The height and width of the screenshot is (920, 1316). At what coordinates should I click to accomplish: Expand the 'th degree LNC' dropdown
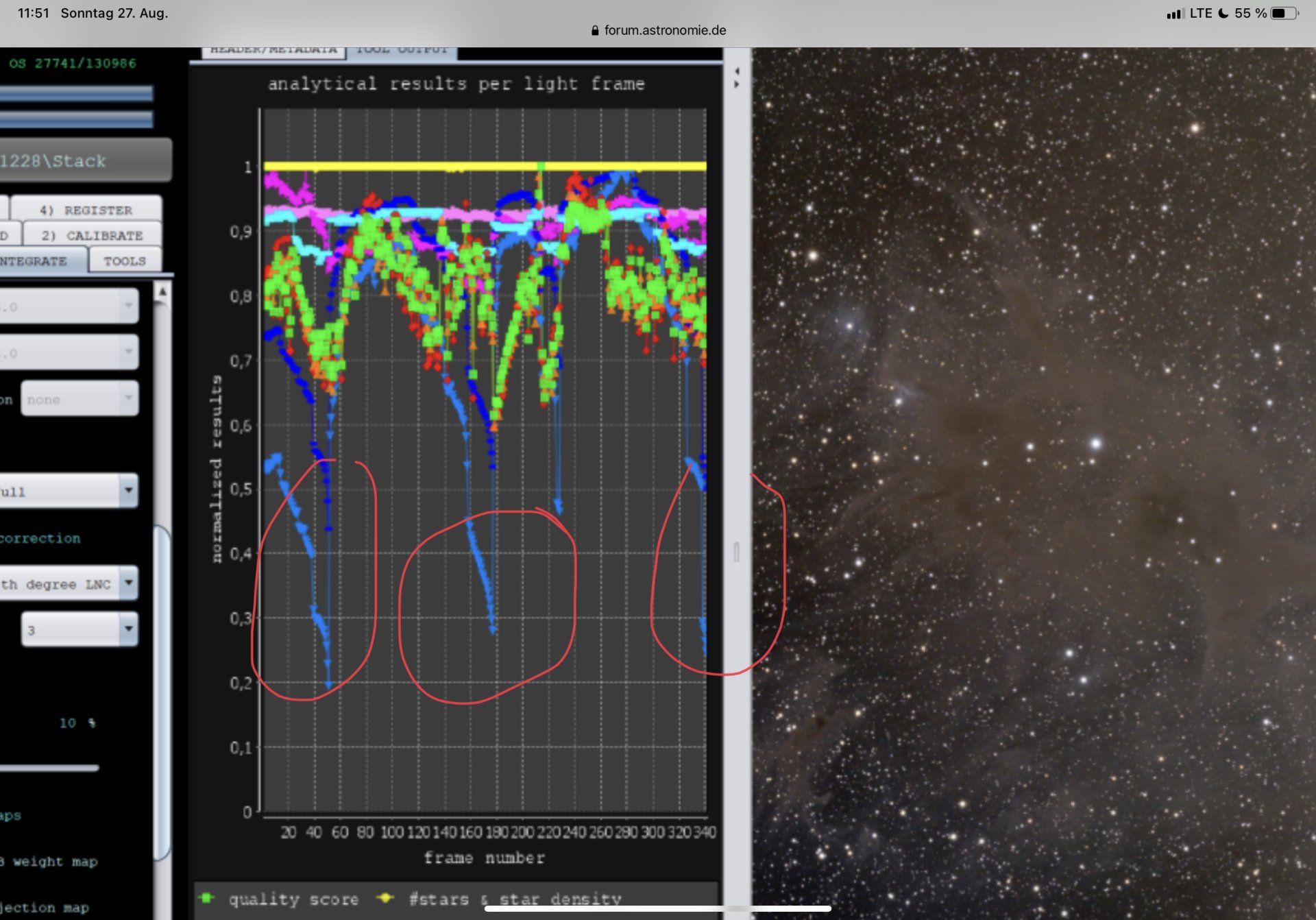(x=68, y=583)
